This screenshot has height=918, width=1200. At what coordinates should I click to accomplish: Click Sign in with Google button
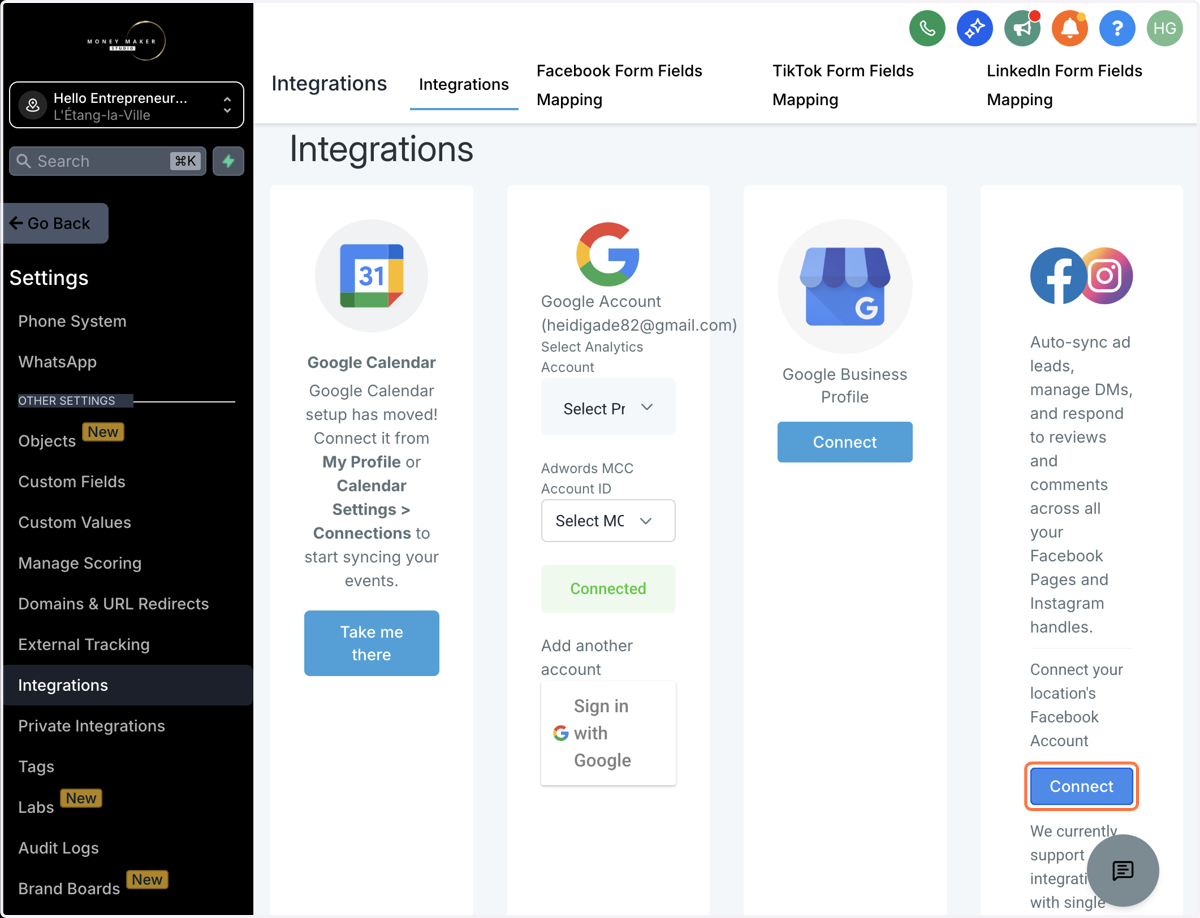pyautogui.click(x=608, y=733)
